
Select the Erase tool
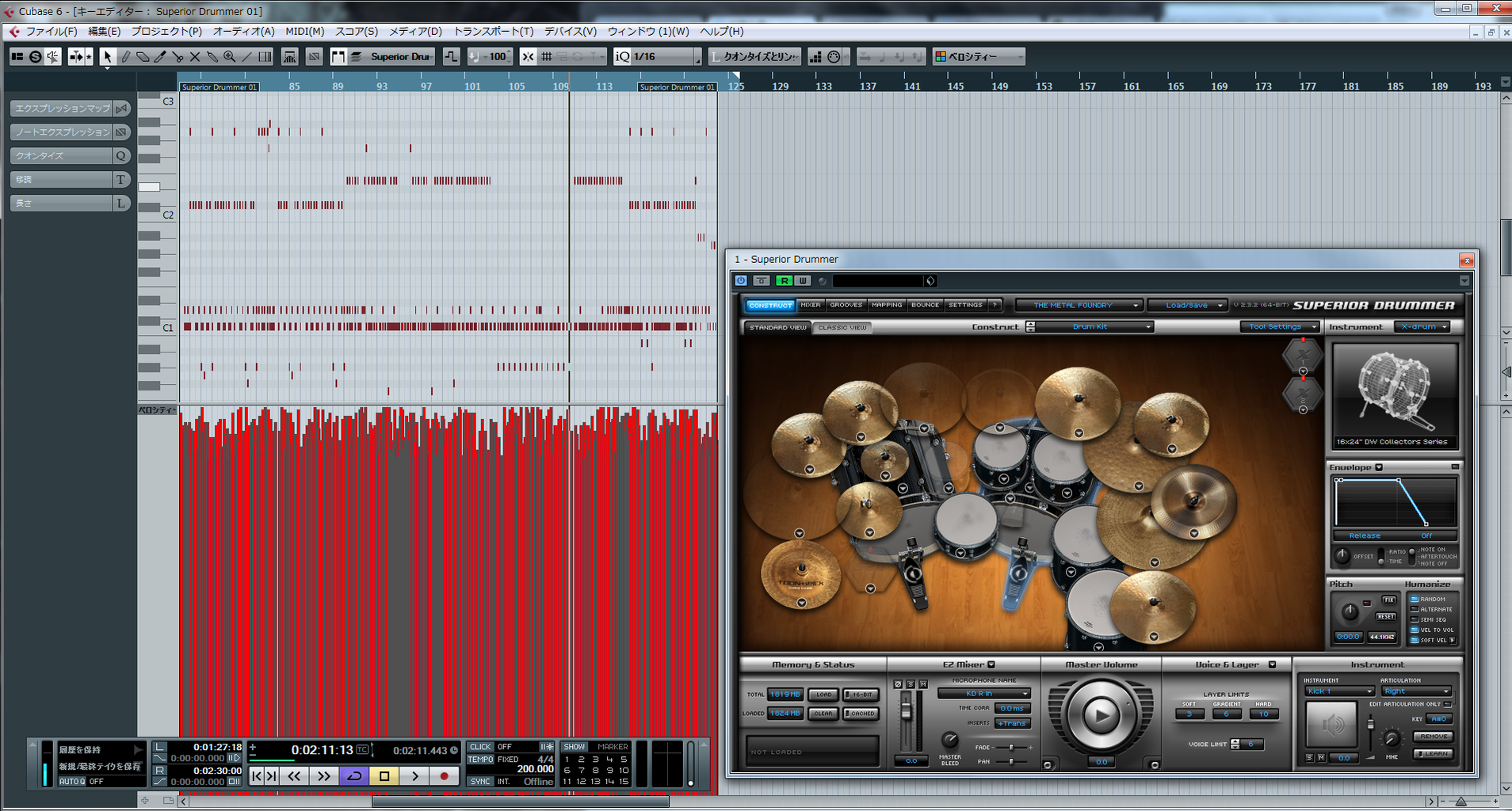point(143,56)
